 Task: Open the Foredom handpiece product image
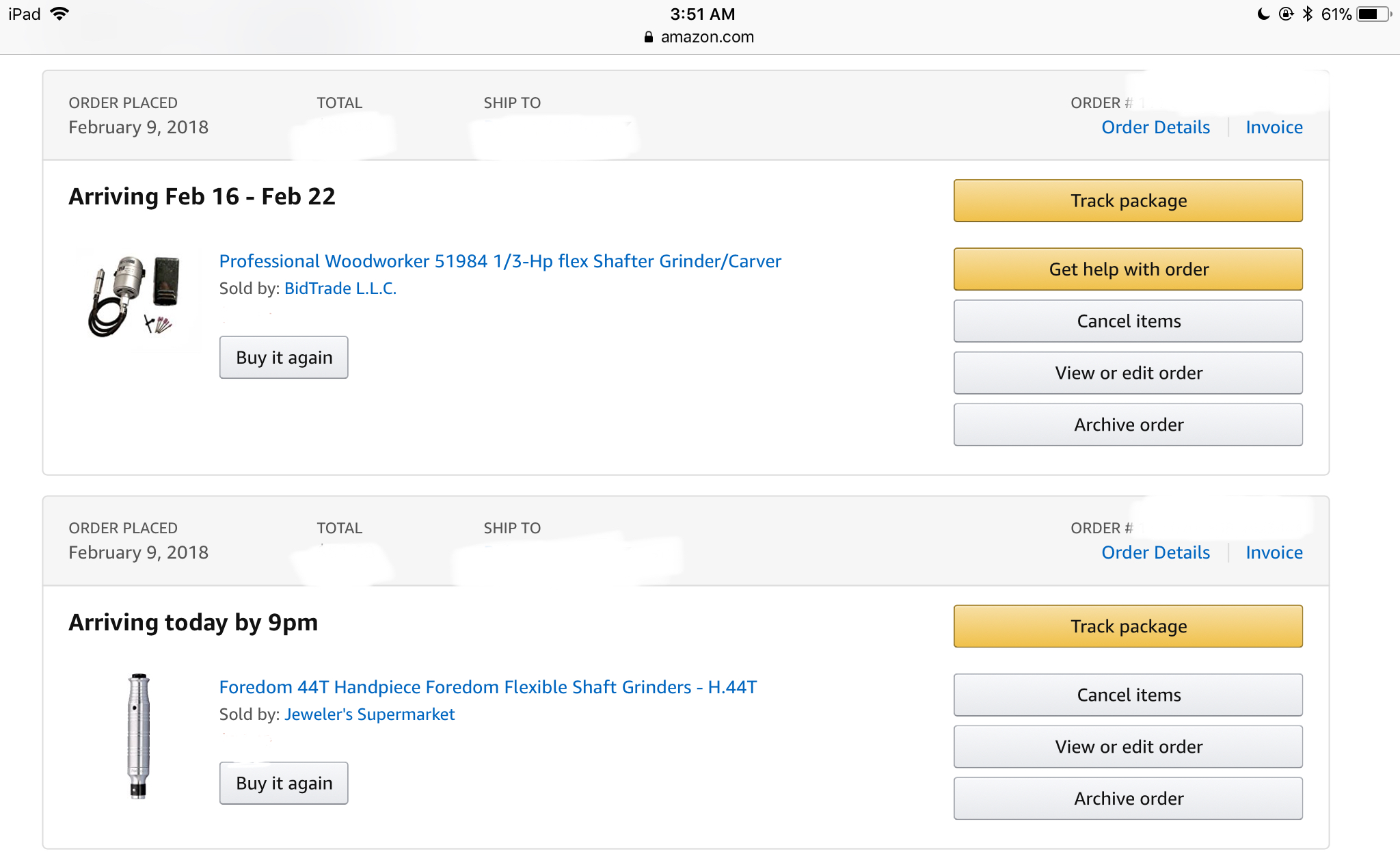coord(139,736)
